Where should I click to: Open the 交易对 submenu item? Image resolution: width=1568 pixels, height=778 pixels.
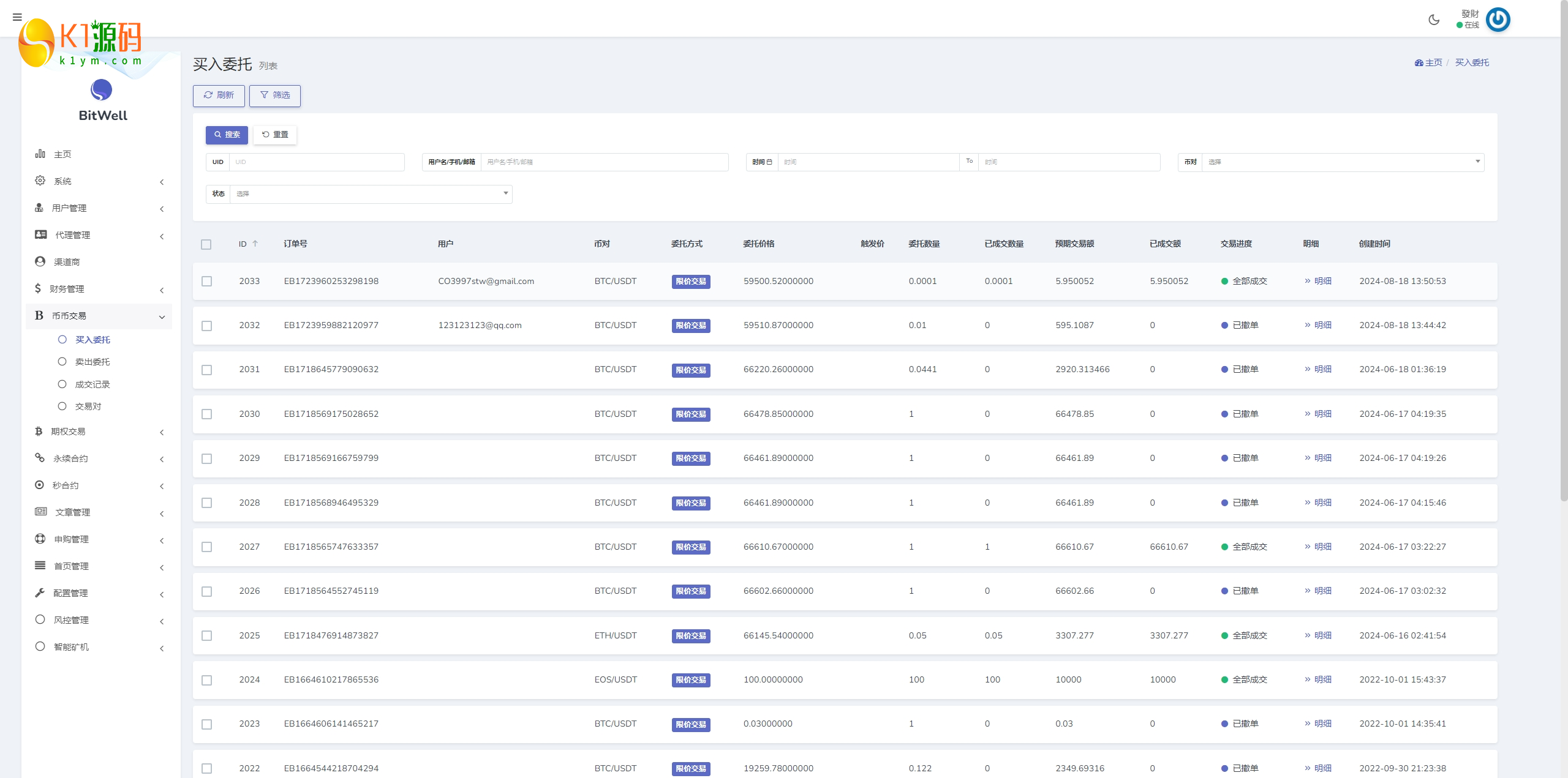pos(88,406)
